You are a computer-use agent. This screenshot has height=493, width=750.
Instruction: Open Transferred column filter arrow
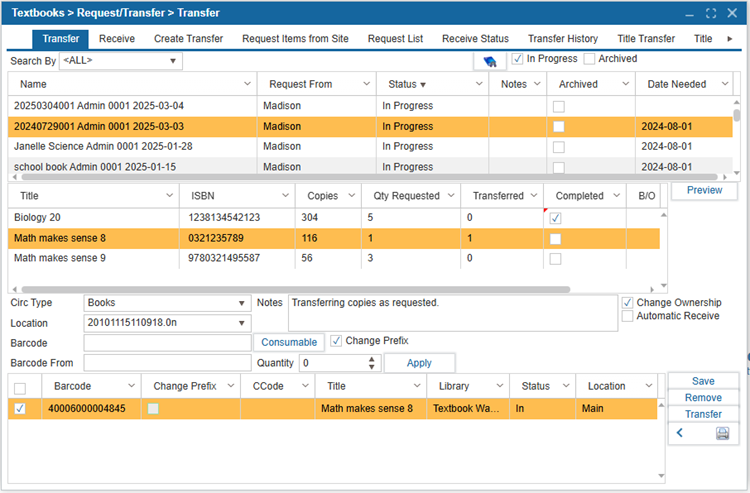click(534, 196)
